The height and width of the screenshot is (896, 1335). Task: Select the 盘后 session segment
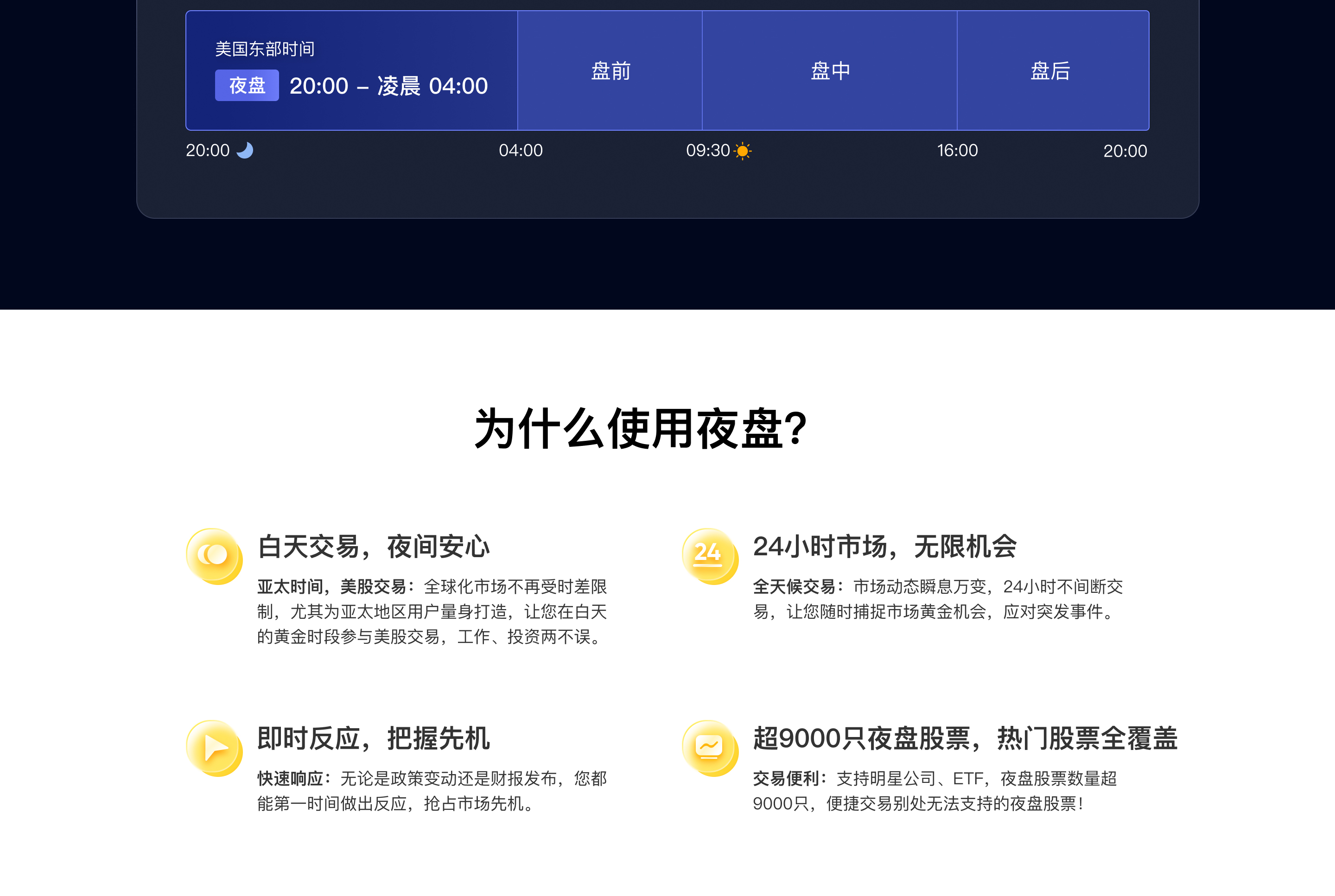[1053, 71]
